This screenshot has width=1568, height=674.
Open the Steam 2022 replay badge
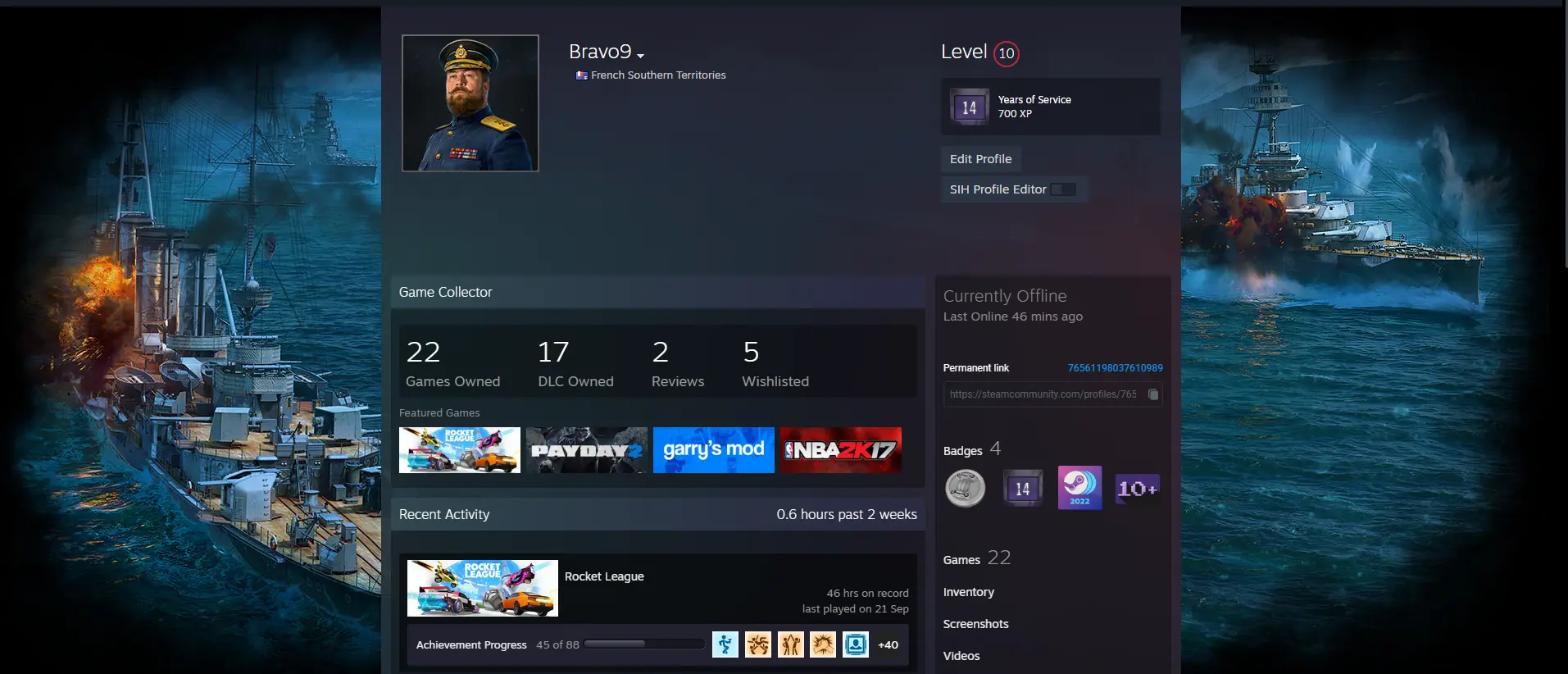[x=1079, y=488]
